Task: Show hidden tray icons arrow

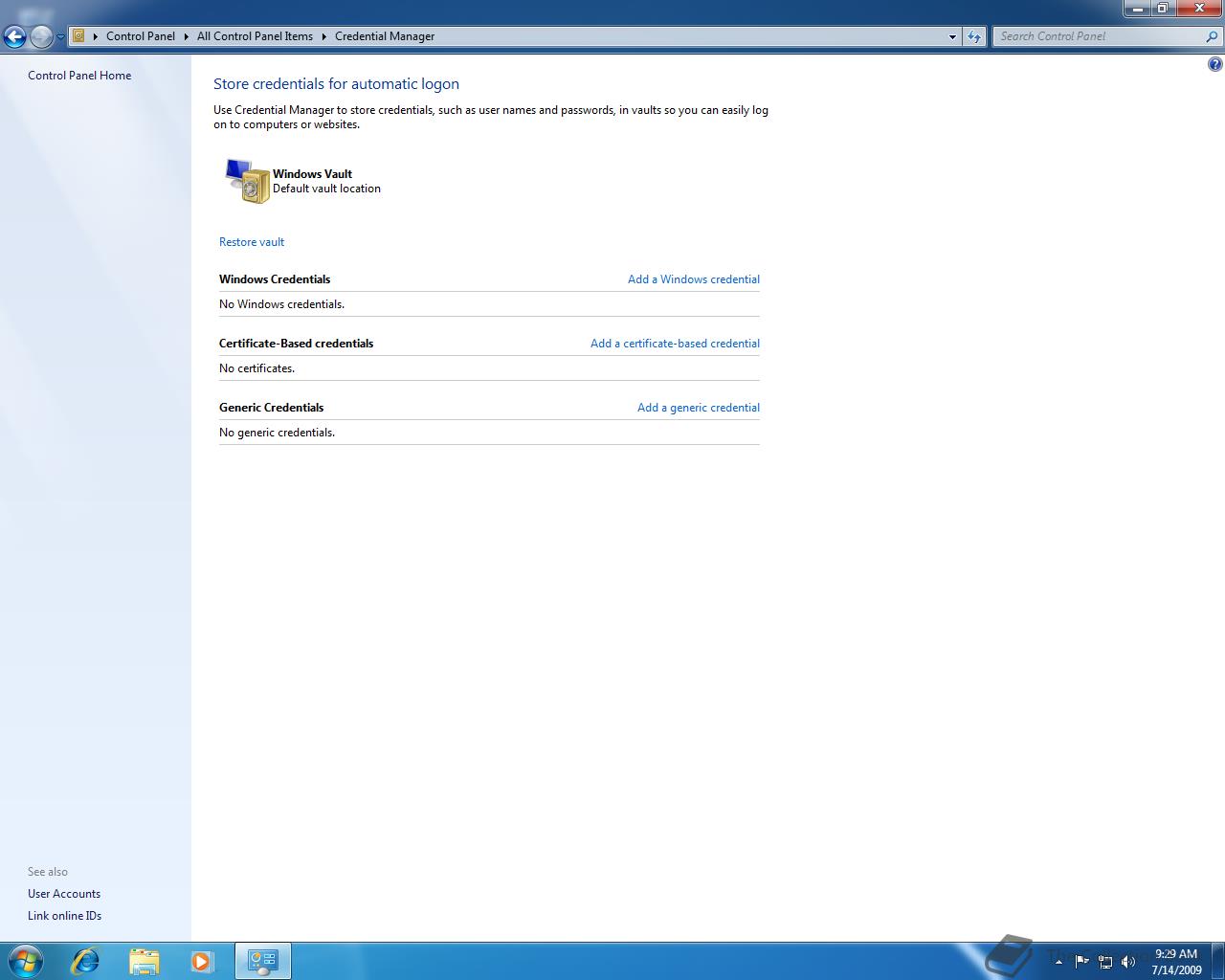Action: click(1058, 962)
